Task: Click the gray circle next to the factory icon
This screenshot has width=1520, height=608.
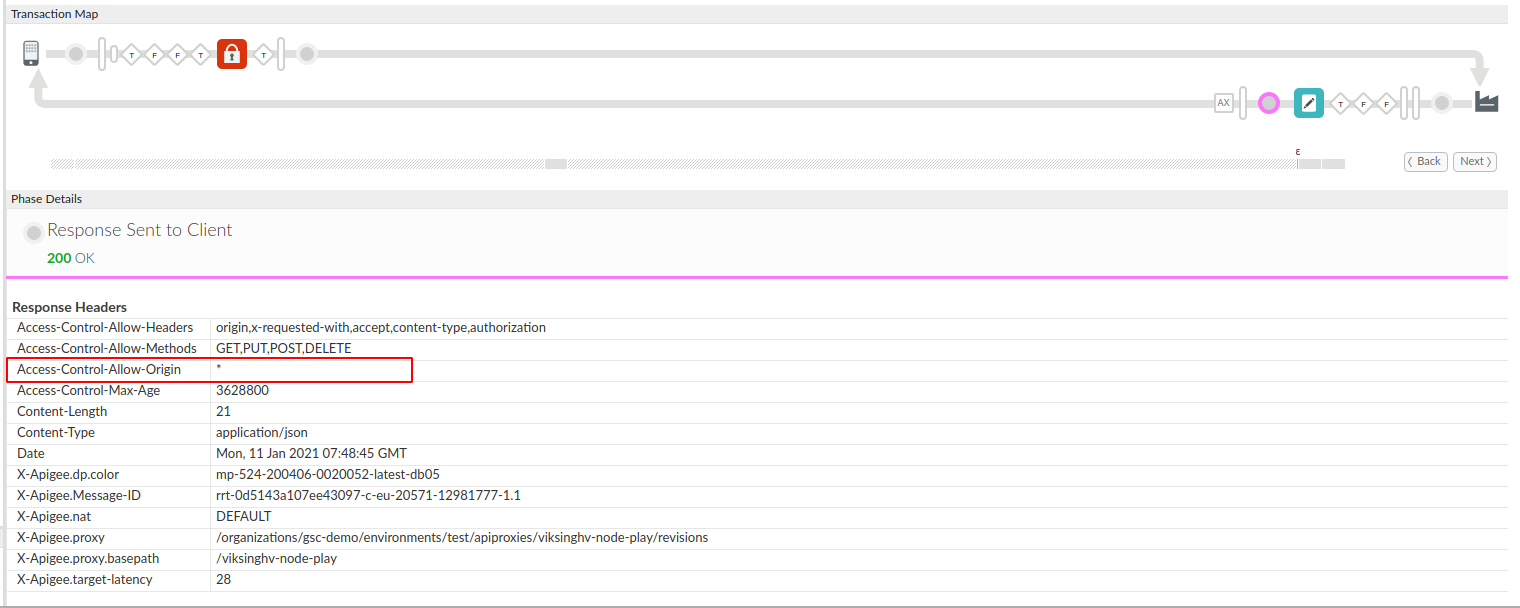Action: 1441,103
